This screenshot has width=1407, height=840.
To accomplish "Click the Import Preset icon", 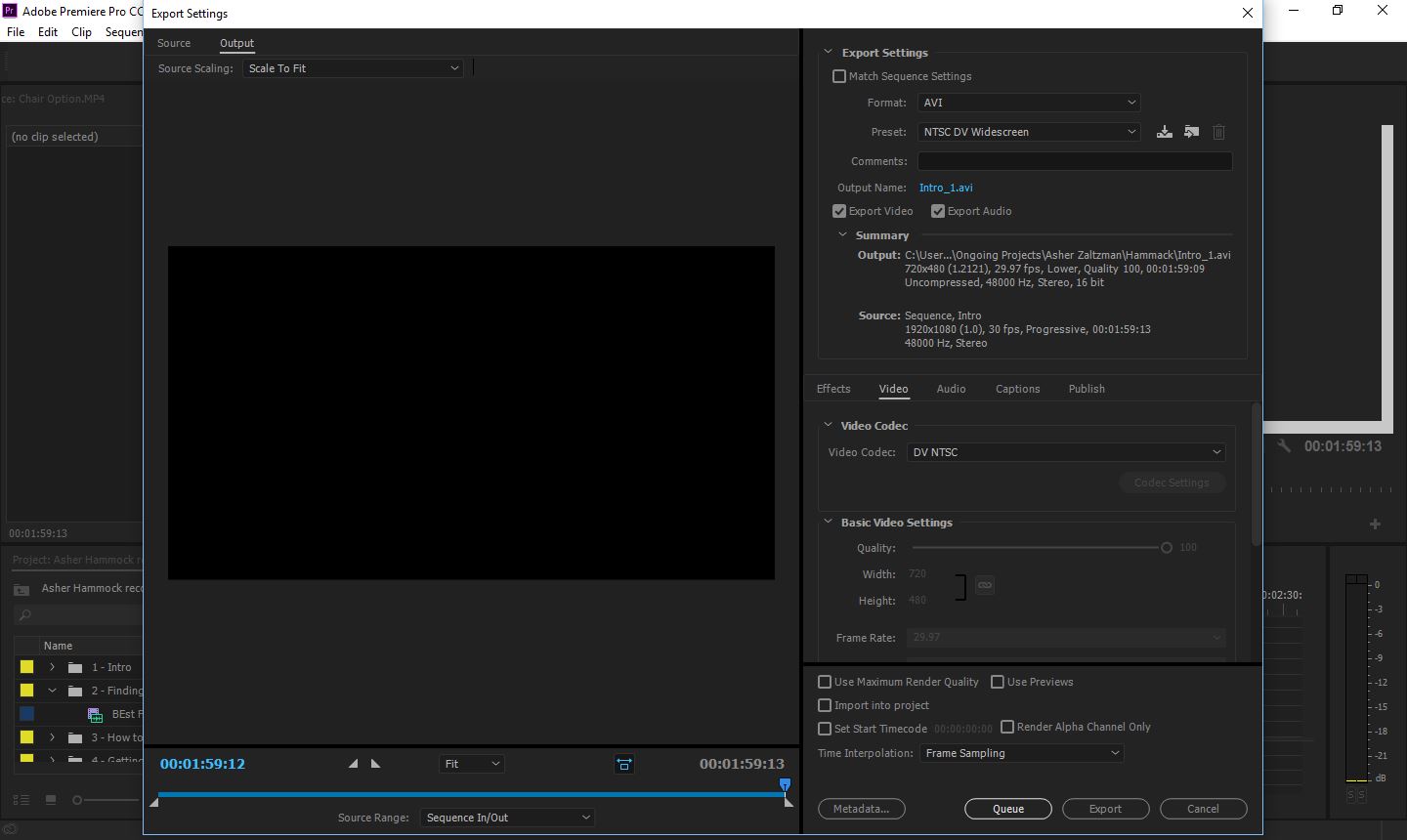I will tap(1191, 132).
